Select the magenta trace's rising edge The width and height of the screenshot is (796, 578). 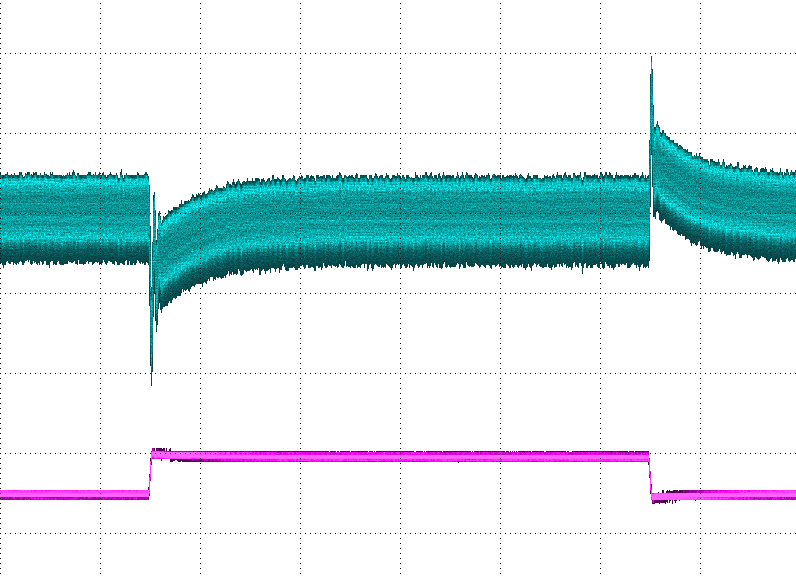(150, 473)
